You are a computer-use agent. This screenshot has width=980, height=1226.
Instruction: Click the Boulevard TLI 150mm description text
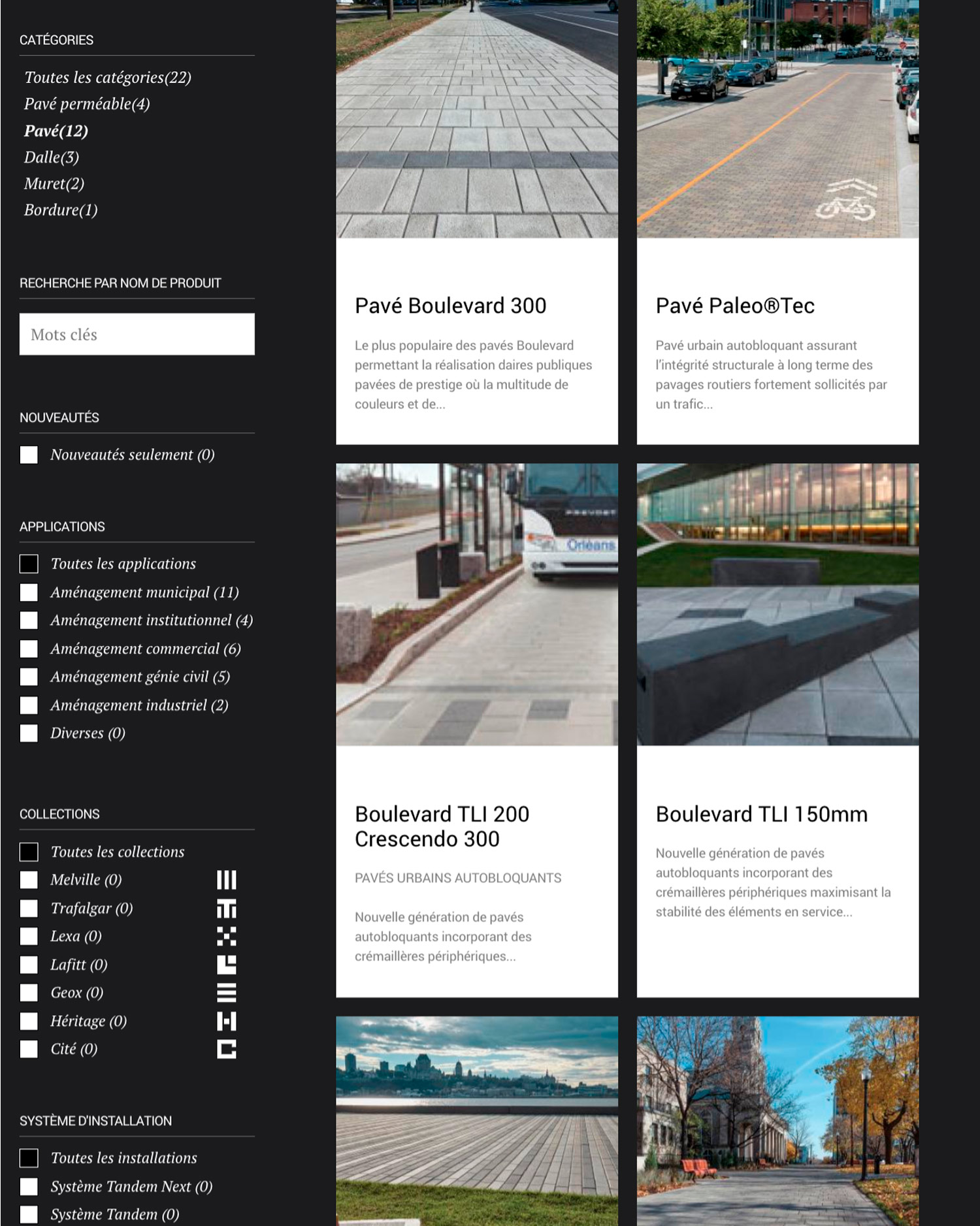pos(774,882)
